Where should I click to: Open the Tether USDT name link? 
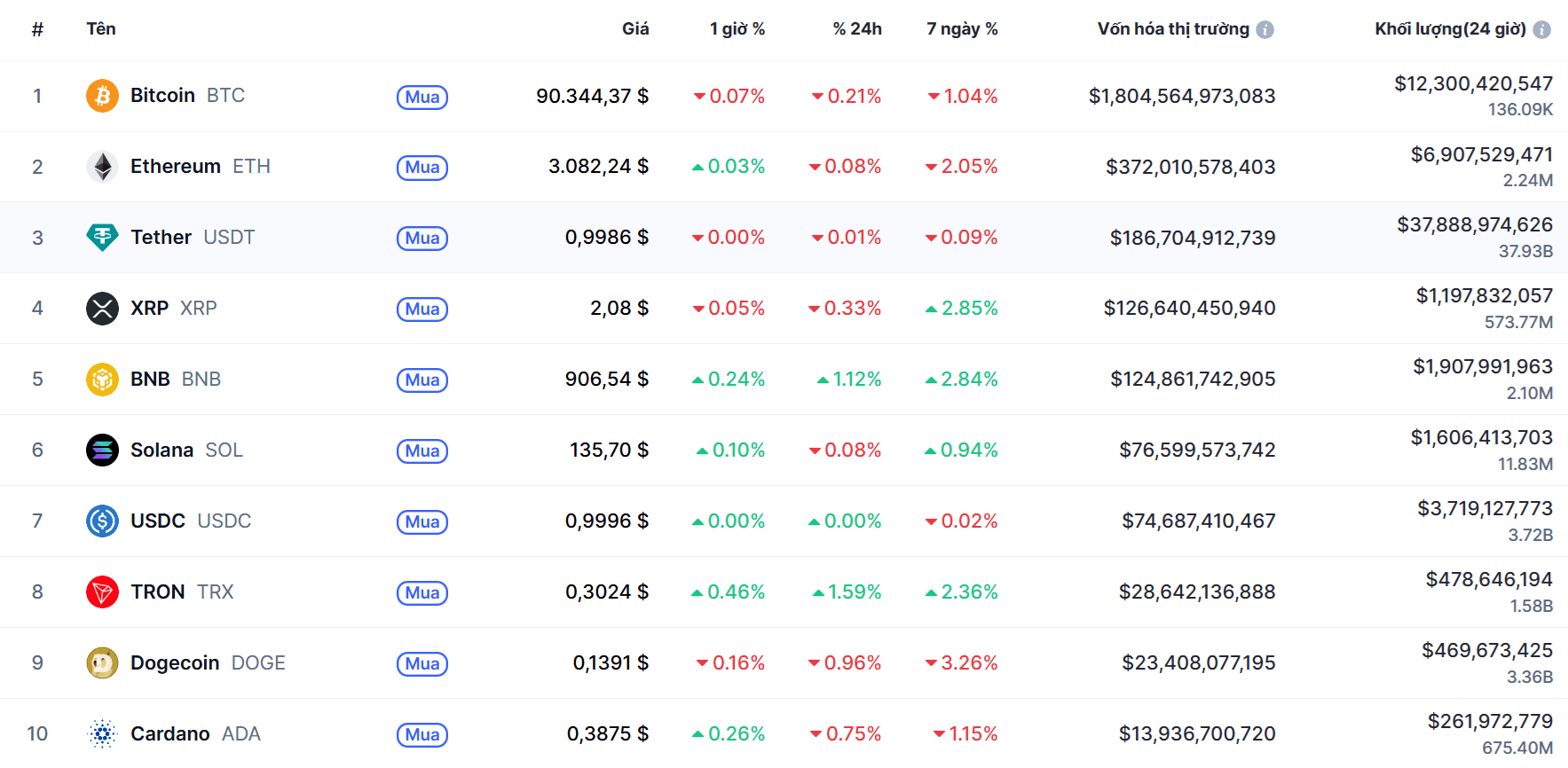coord(193,237)
